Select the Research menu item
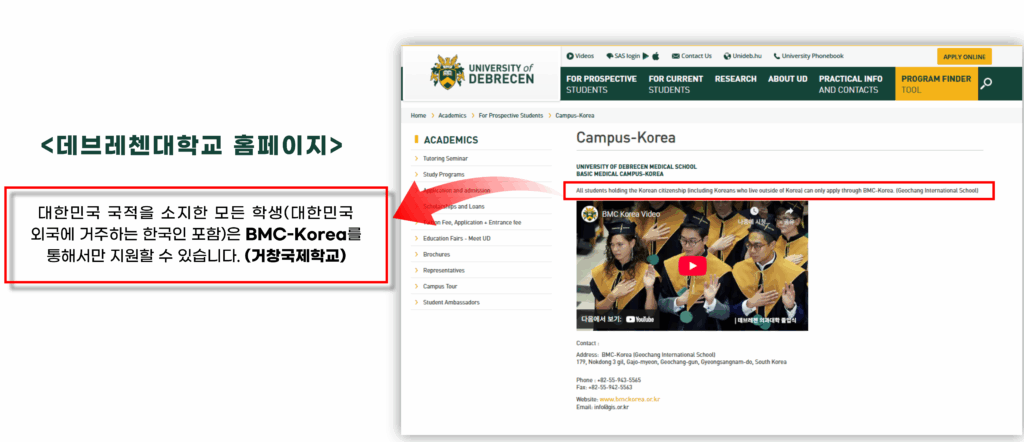This screenshot has width=1024, height=442. (x=735, y=79)
